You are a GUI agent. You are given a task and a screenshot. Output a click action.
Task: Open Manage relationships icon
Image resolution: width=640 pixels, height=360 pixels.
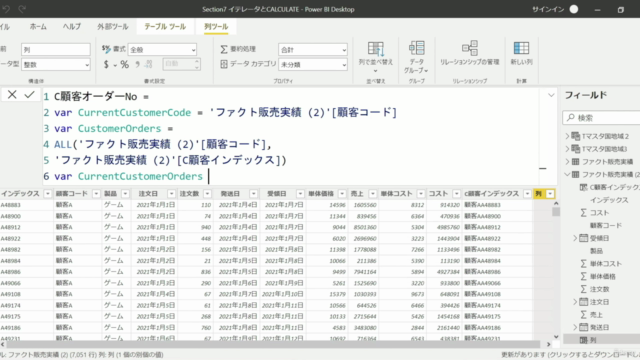pos(470,48)
